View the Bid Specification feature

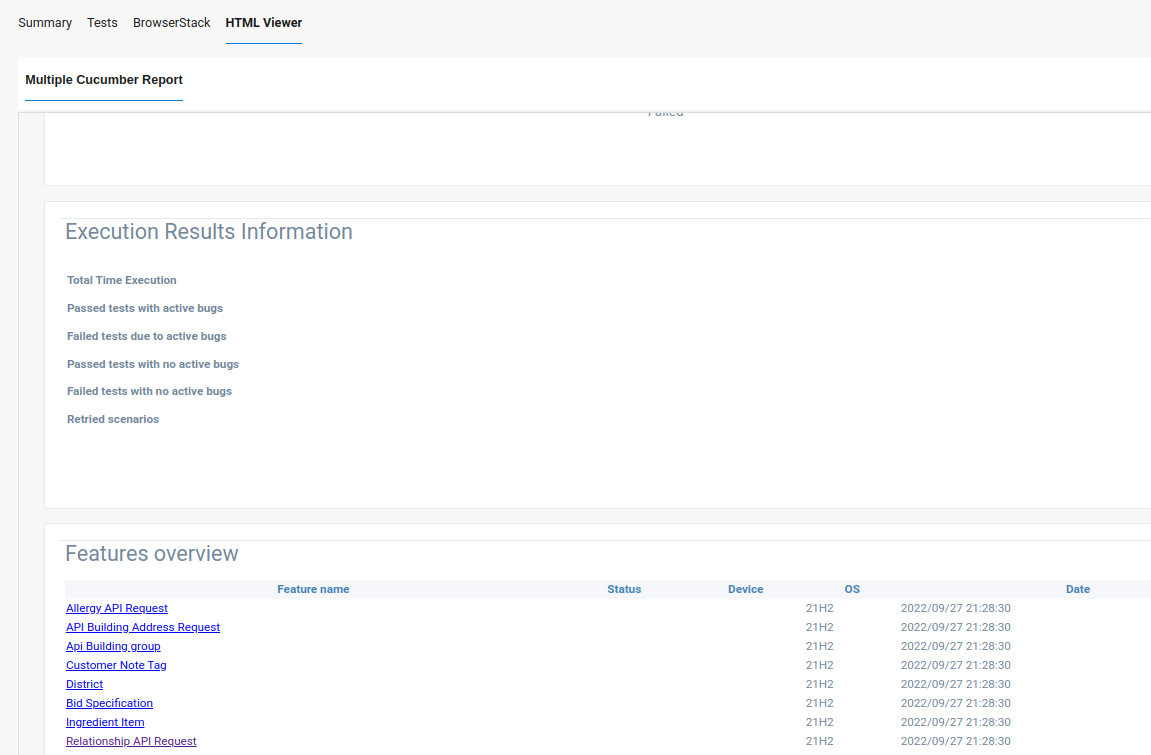click(x=108, y=703)
